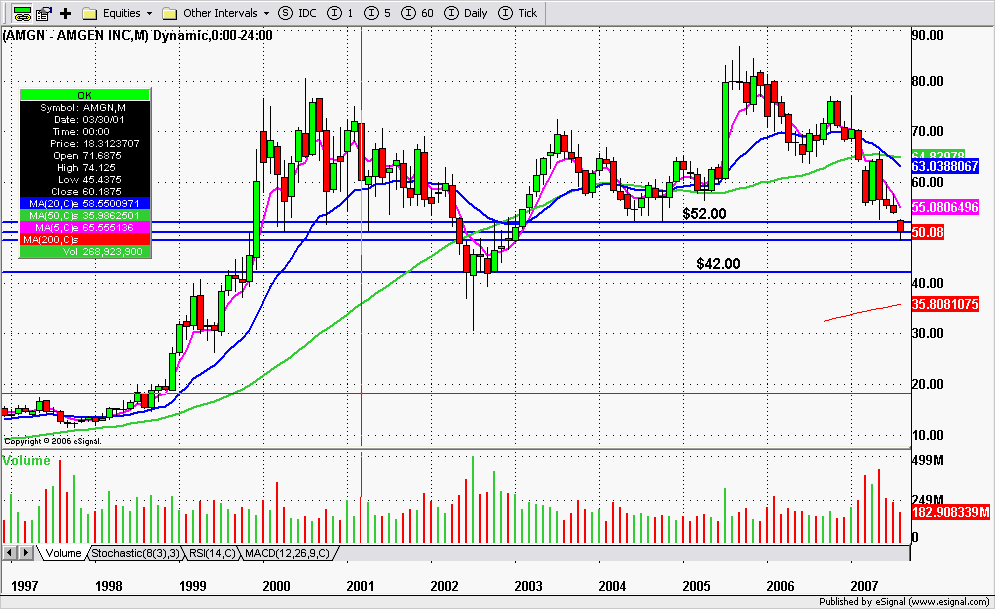Open the chart properties icon
Screen dimensions: 995x609
point(43,13)
